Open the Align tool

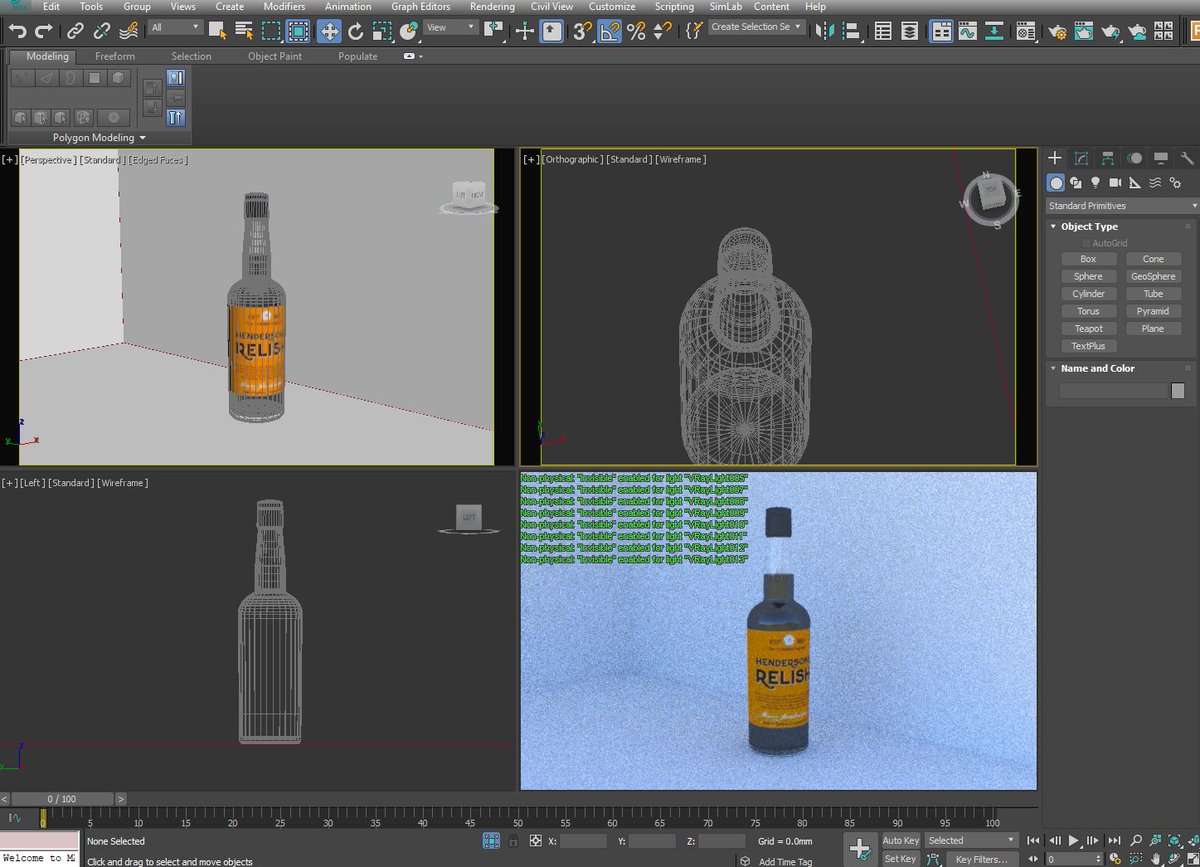coord(852,31)
